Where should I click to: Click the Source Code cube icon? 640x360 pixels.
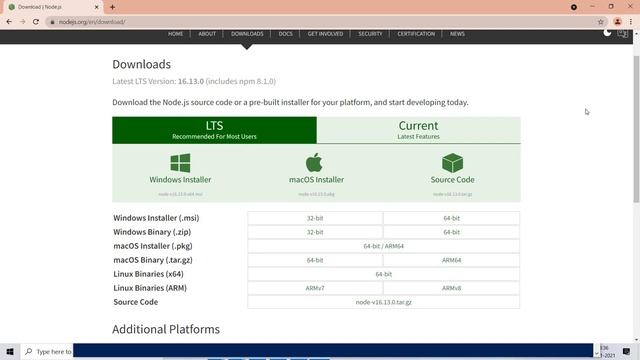tap(452, 163)
